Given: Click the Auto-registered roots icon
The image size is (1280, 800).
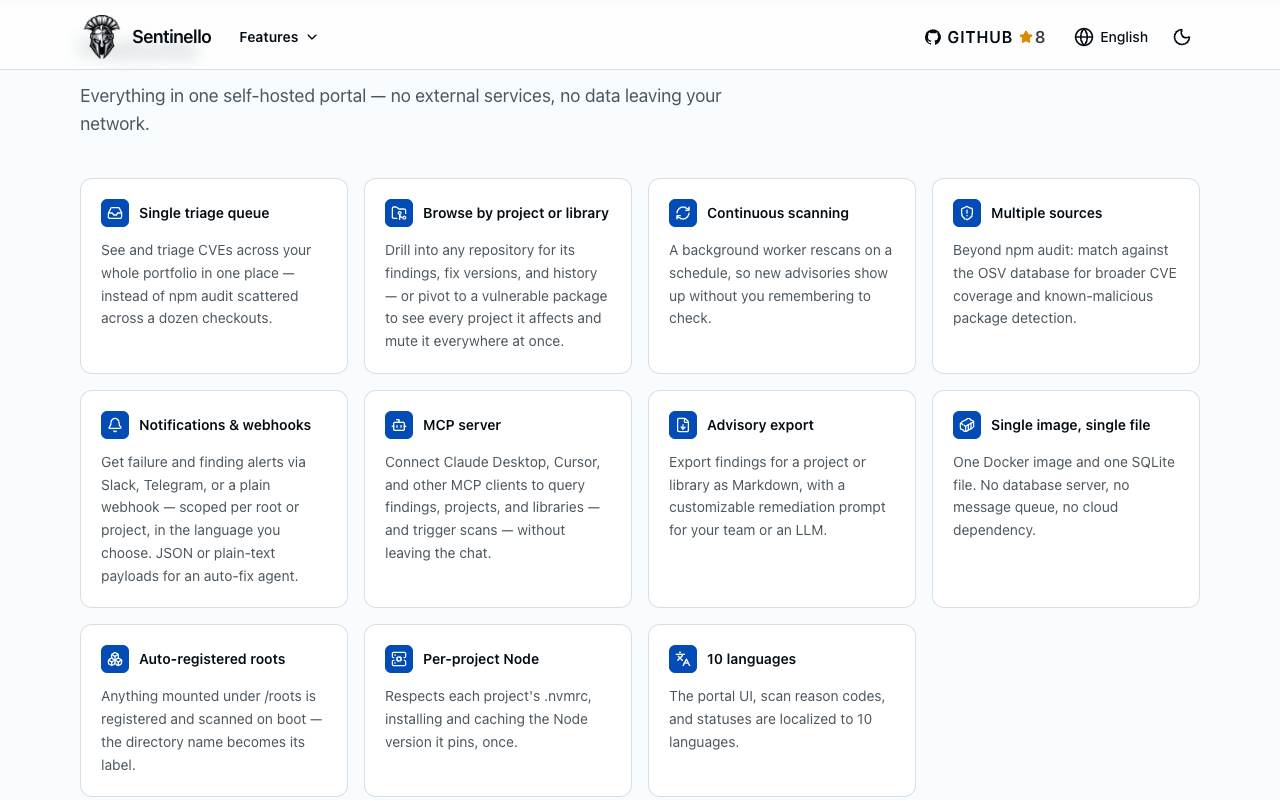Looking at the screenshot, I should [x=115, y=659].
